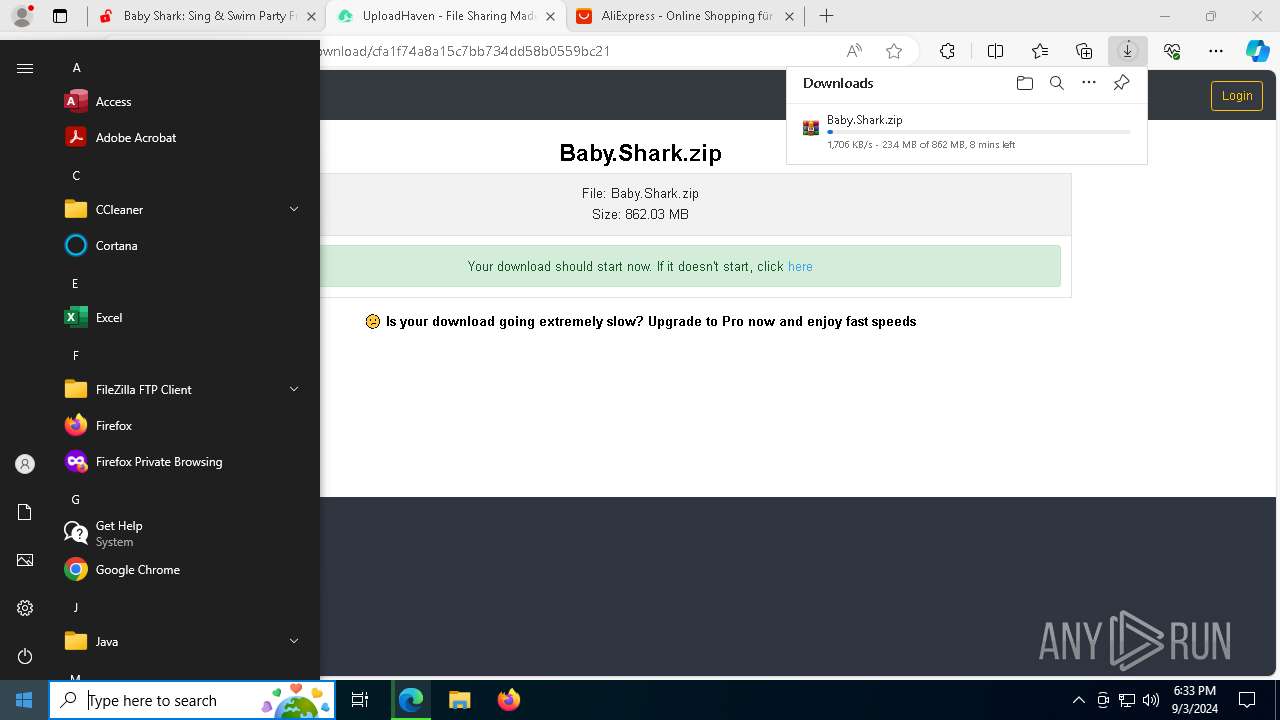This screenshot has height=720, width=1280.
Task: Pin the Downloads panel
Action: pos(1121,83)
